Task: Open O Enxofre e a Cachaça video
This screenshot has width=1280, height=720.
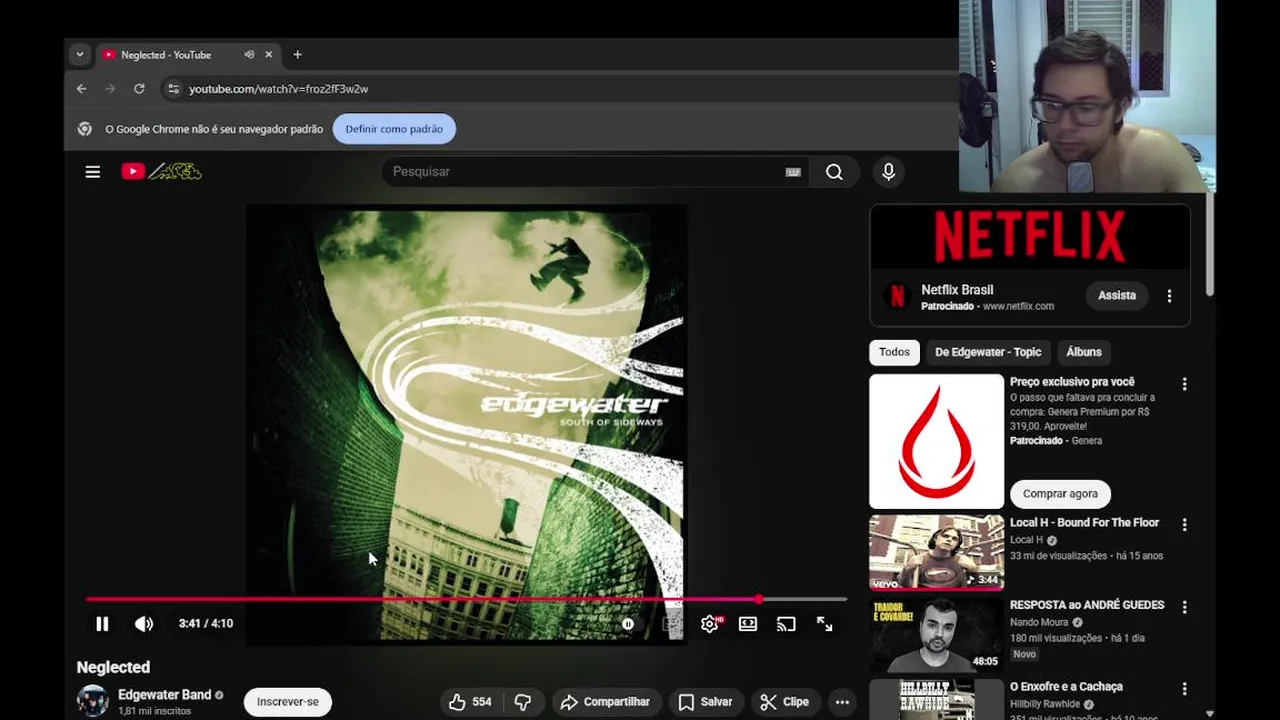Action: pyautogui.click(x=1066, y=687)
